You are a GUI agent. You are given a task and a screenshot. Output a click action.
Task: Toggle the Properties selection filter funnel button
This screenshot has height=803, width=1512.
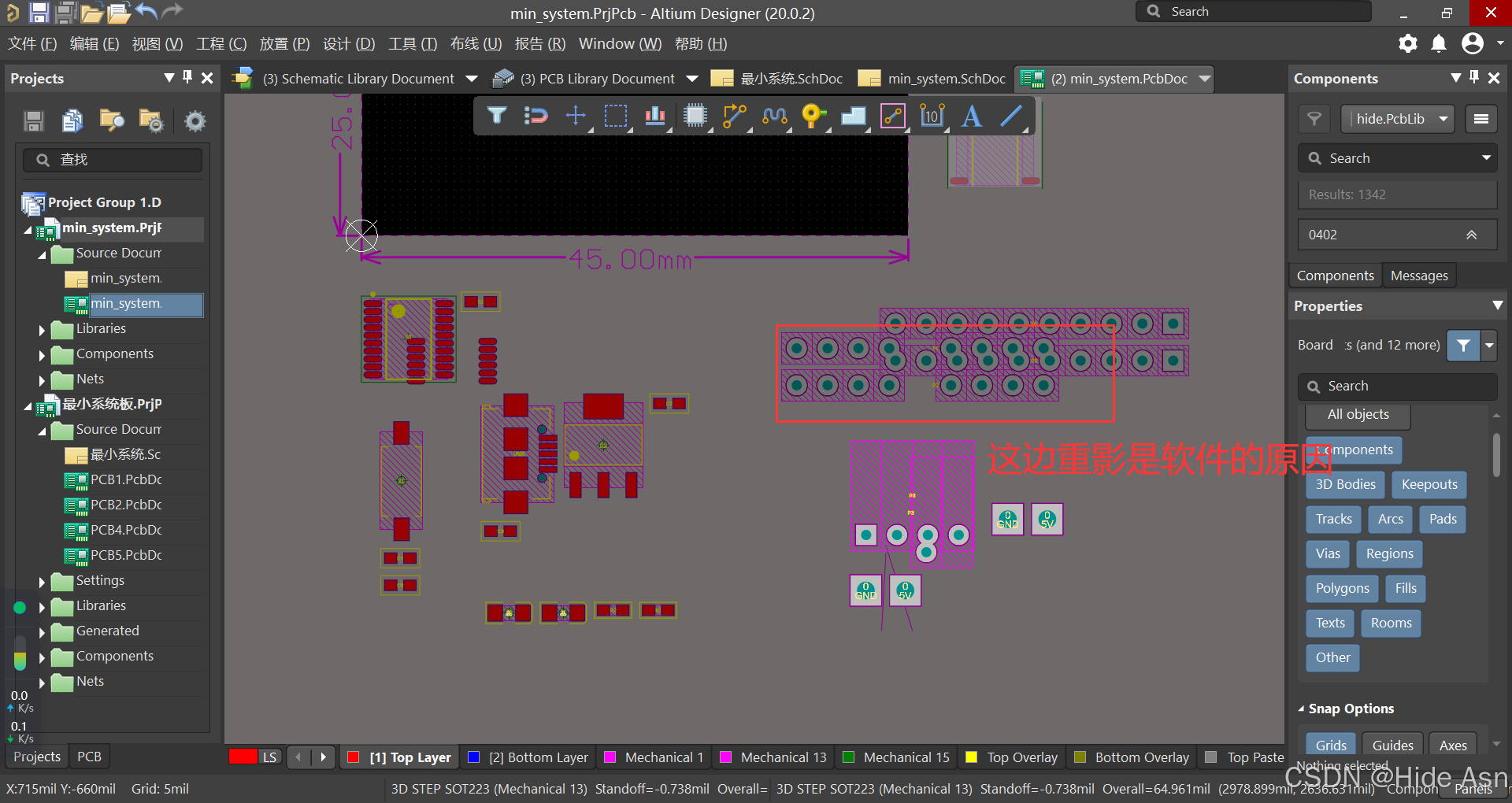1463,345
